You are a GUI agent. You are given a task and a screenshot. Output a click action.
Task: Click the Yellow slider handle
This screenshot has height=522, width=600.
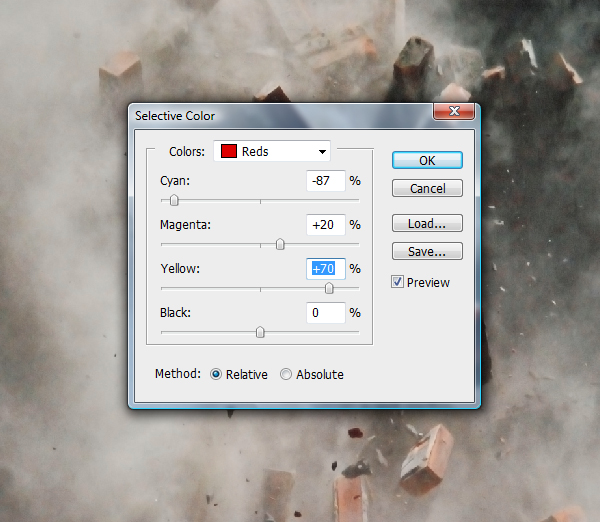coord(329,288)
